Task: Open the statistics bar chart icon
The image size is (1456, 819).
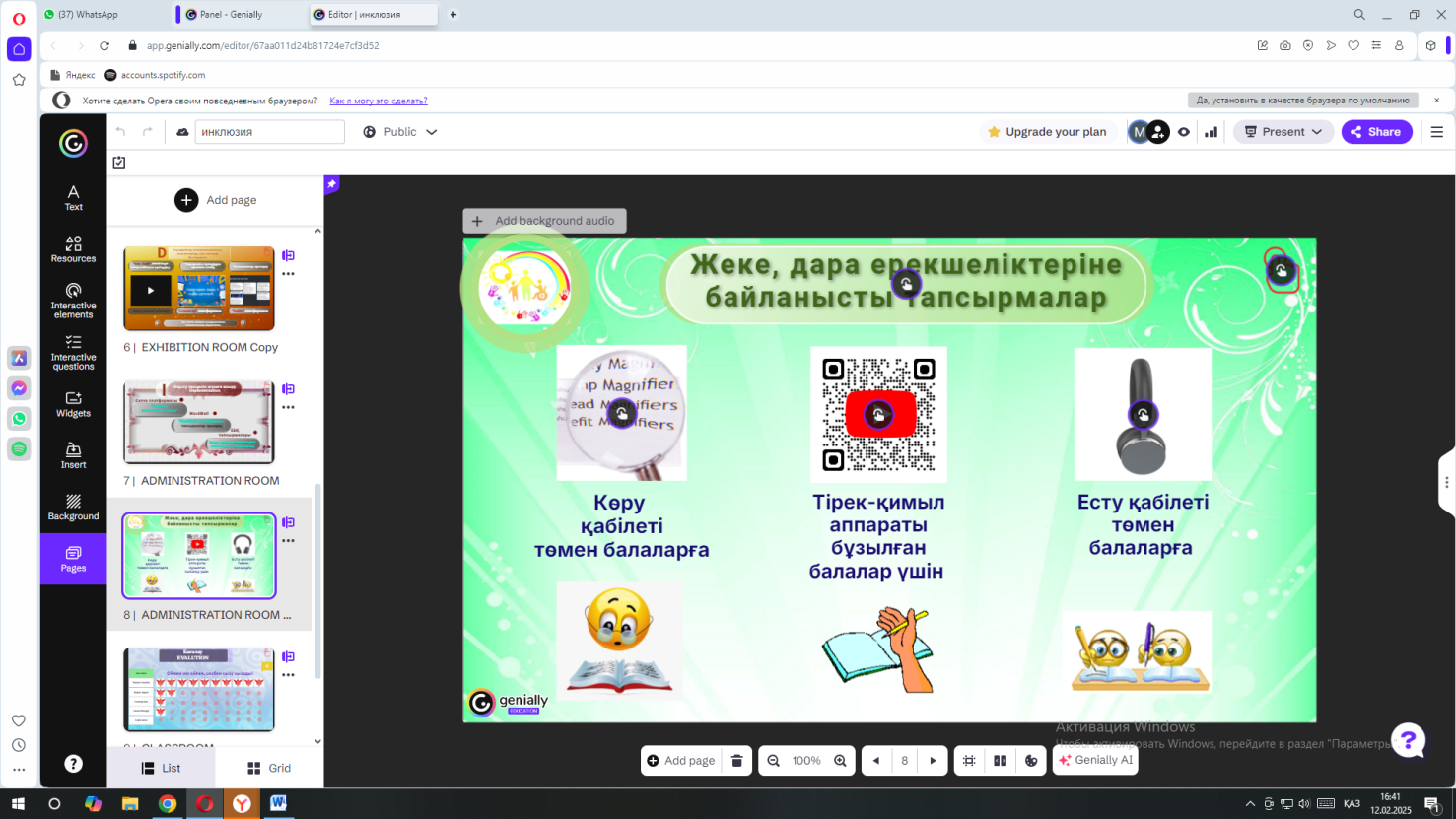Action: click(x=1211, y=132)
